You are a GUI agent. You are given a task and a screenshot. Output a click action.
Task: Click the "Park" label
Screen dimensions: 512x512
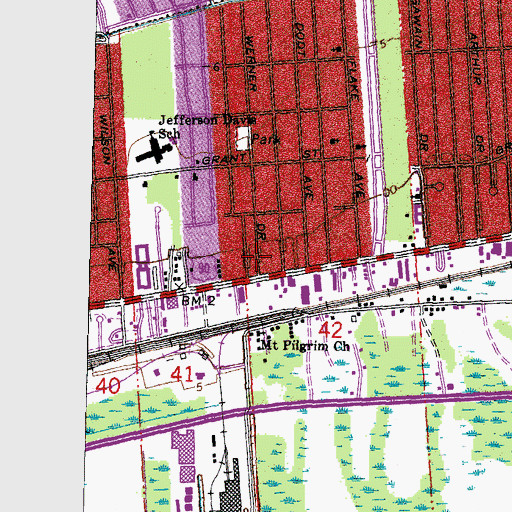pos(266,139)
